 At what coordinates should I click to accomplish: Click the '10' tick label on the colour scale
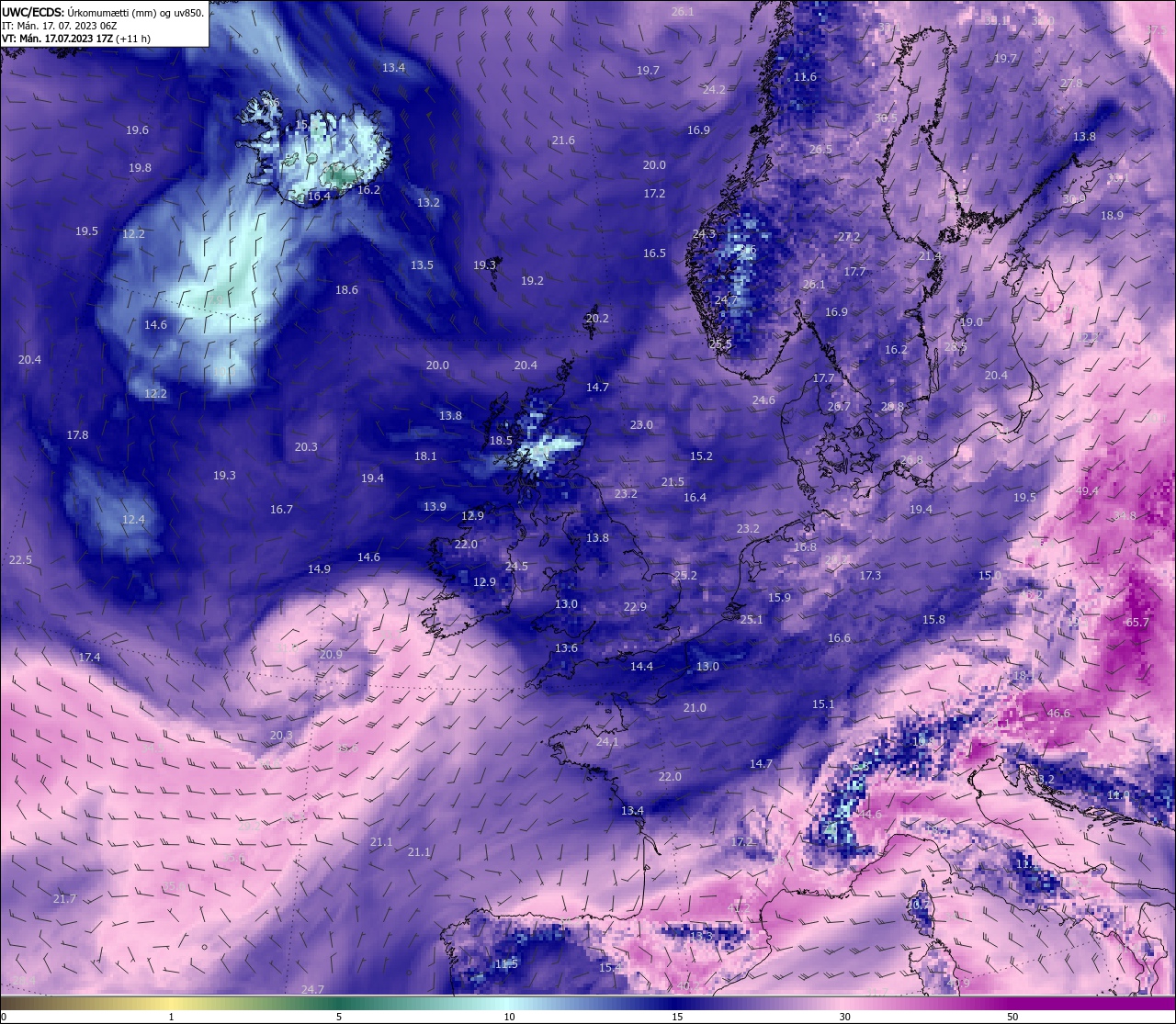[508, 1017]
